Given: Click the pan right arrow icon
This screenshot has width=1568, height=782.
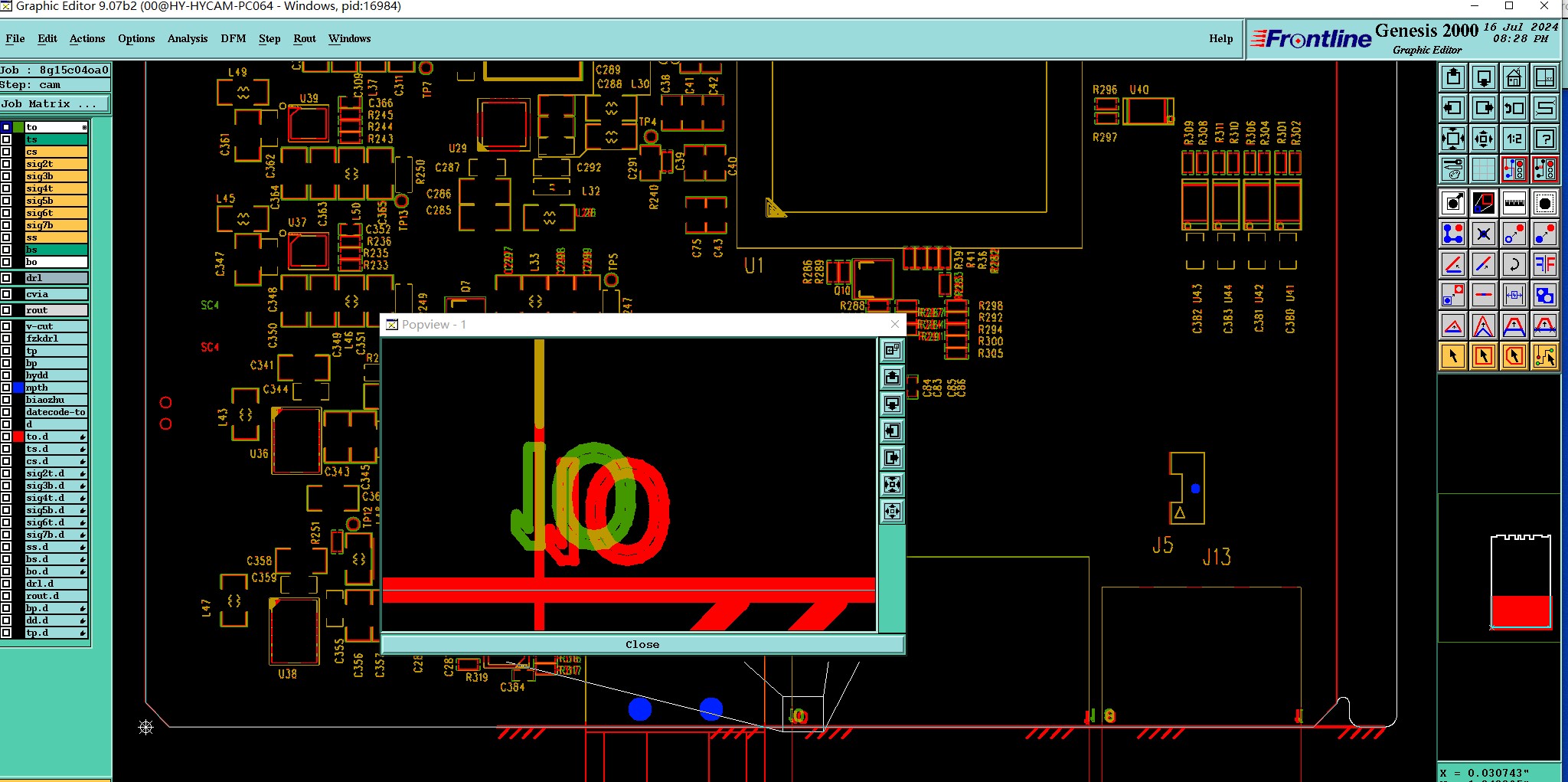Looking at the screenshot, I should [1484, 108].
